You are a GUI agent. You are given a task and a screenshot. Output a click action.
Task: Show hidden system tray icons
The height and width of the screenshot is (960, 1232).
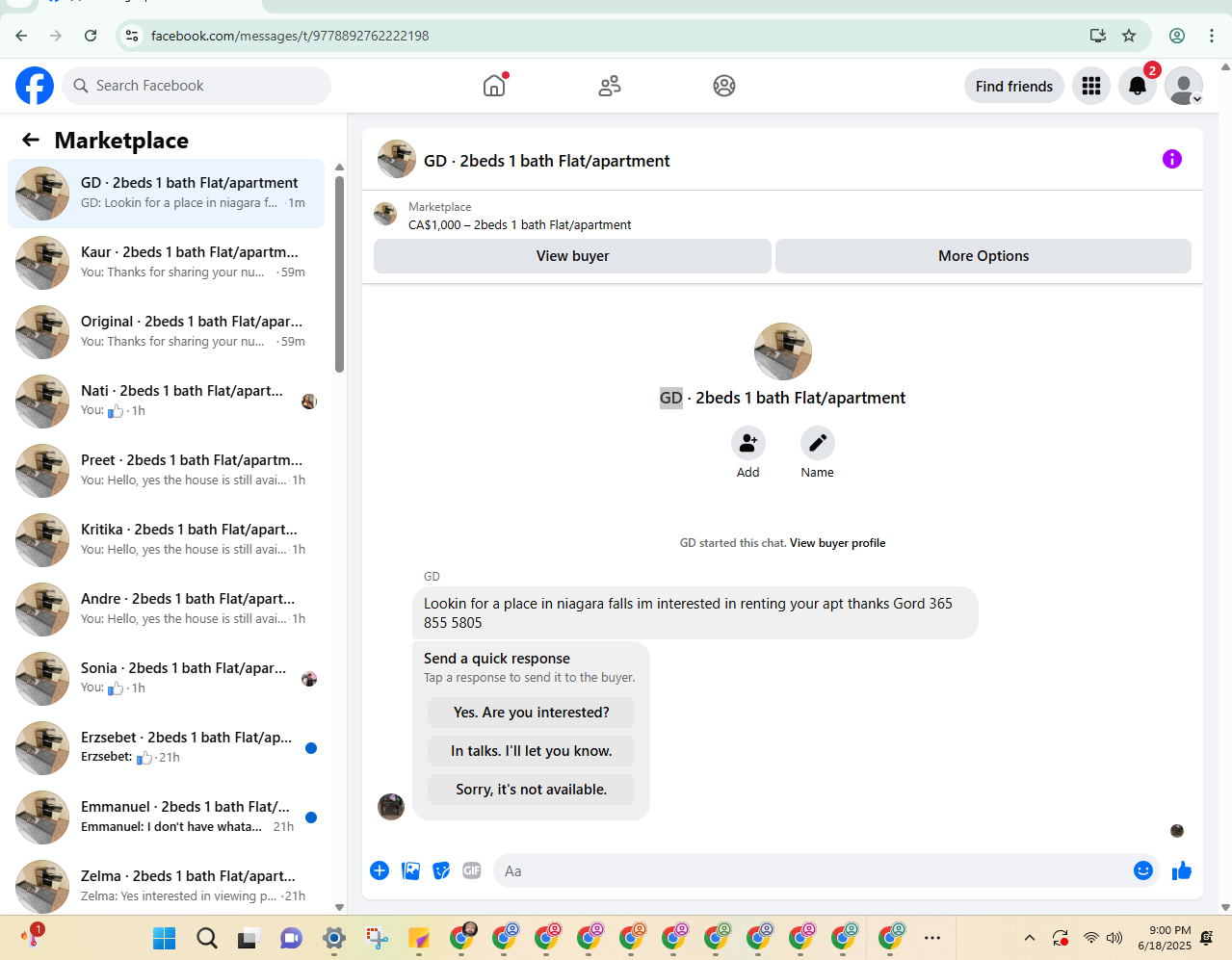1030,938
